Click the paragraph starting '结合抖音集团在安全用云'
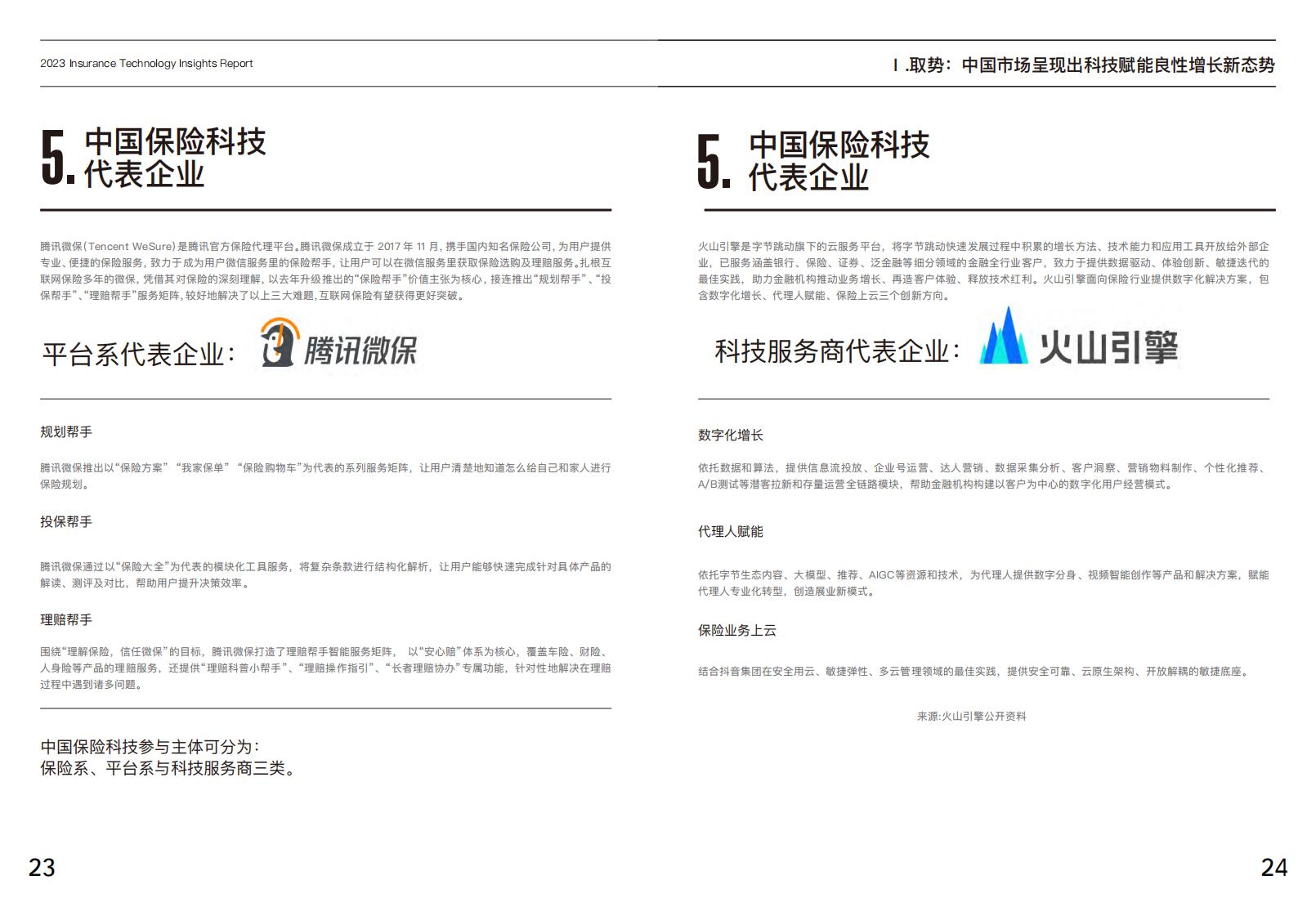Screen dimensions: 1316x898 point(974,671)
